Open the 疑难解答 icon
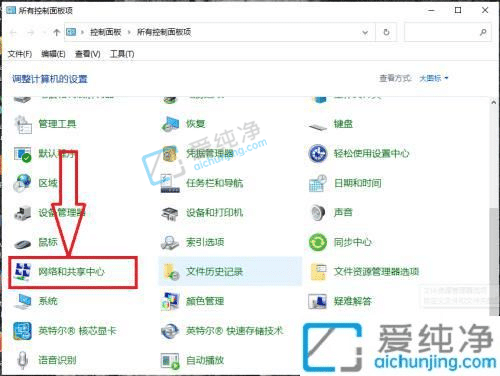 (318, 301)
